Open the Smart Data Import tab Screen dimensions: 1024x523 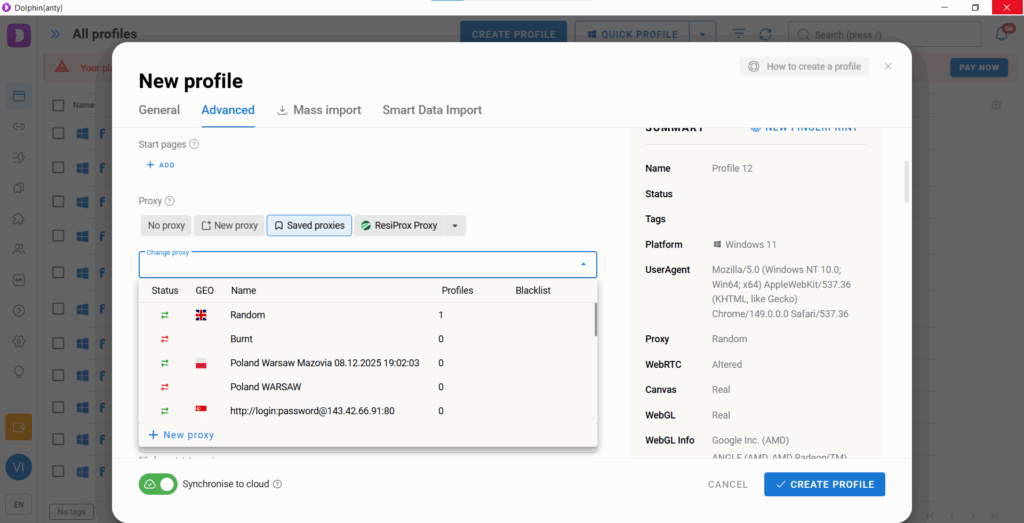(x=432, y=110)
